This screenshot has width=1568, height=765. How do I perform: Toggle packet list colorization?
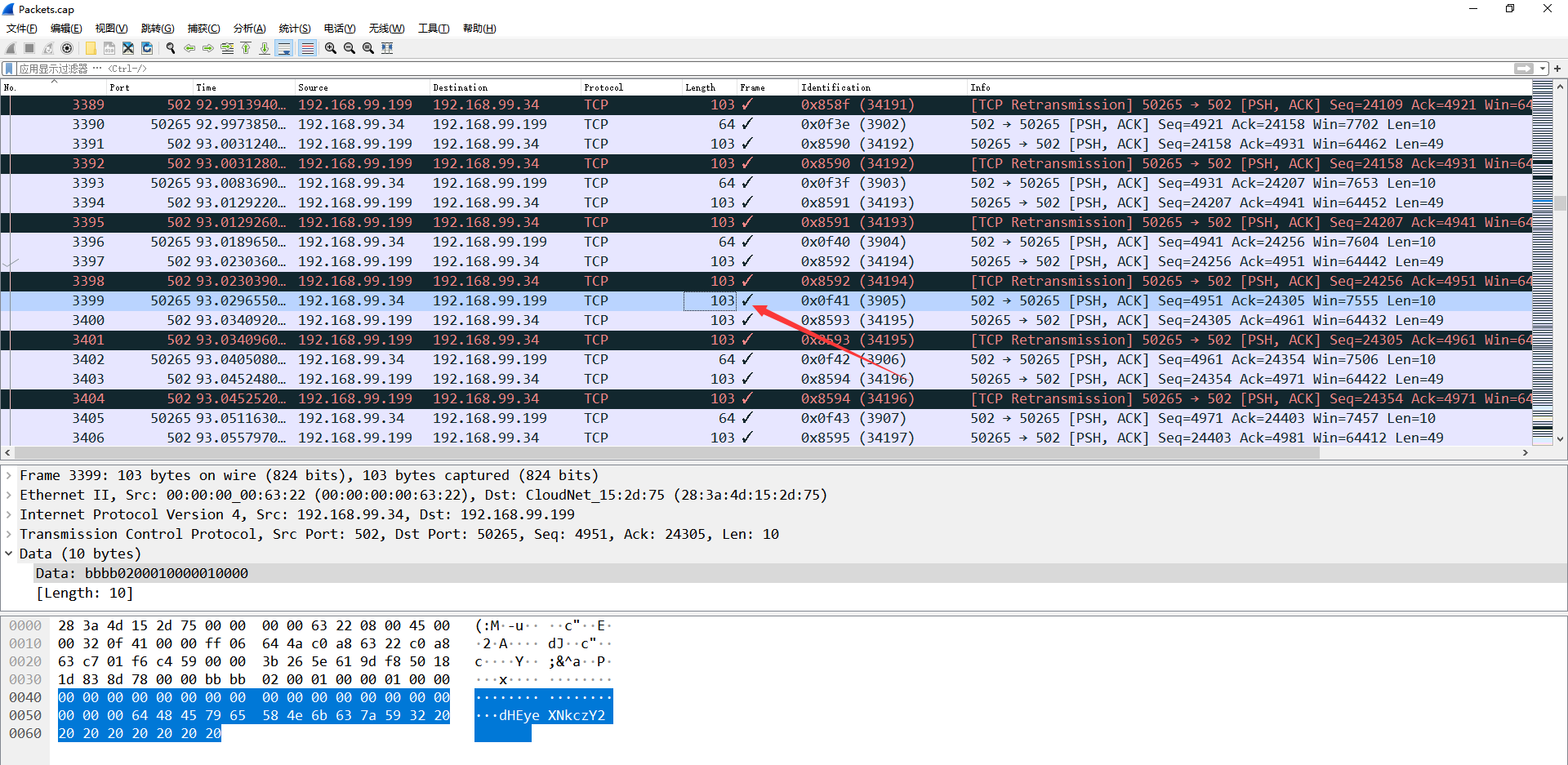(307, 48)
